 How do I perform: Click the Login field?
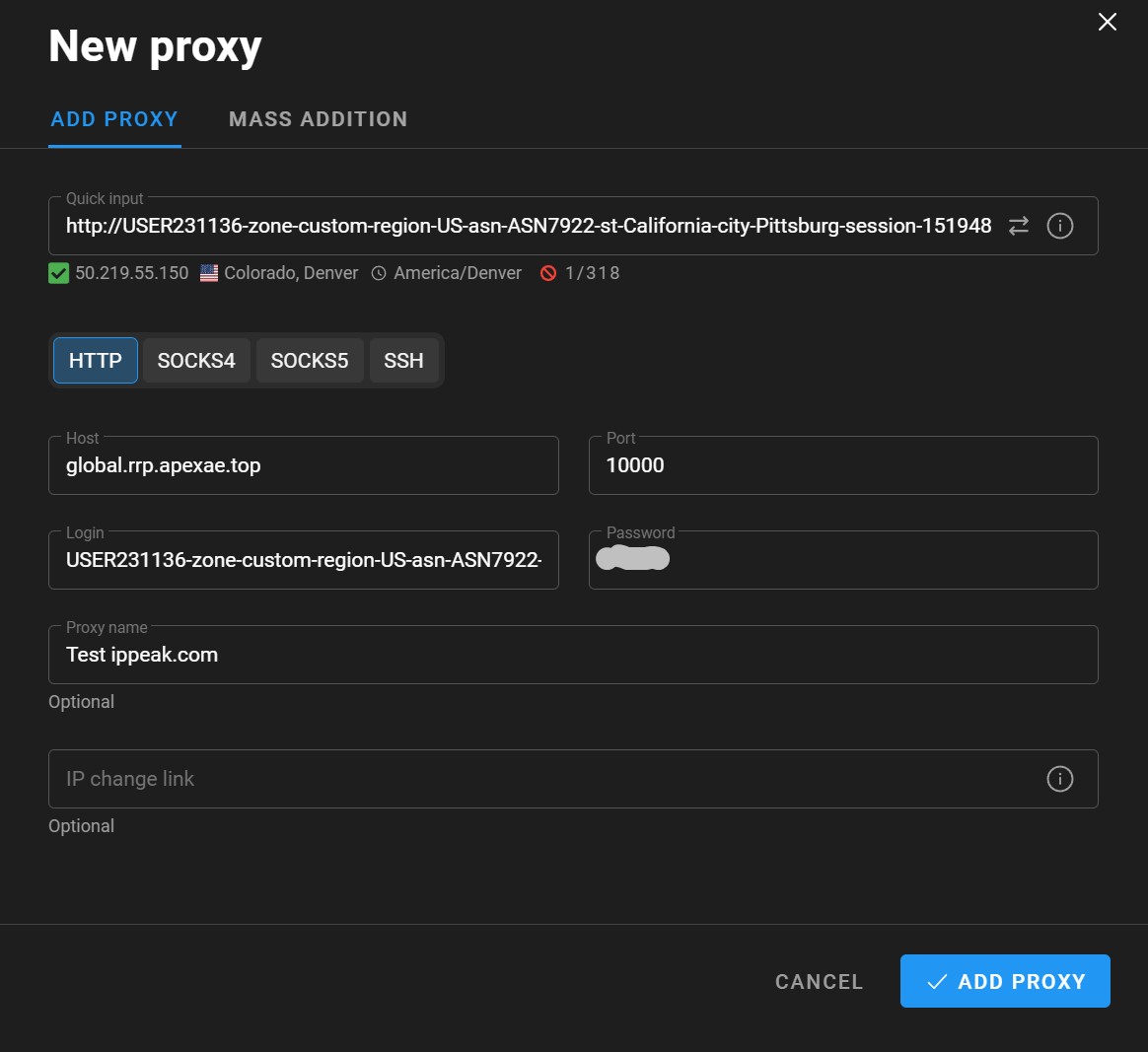point(303,560)
